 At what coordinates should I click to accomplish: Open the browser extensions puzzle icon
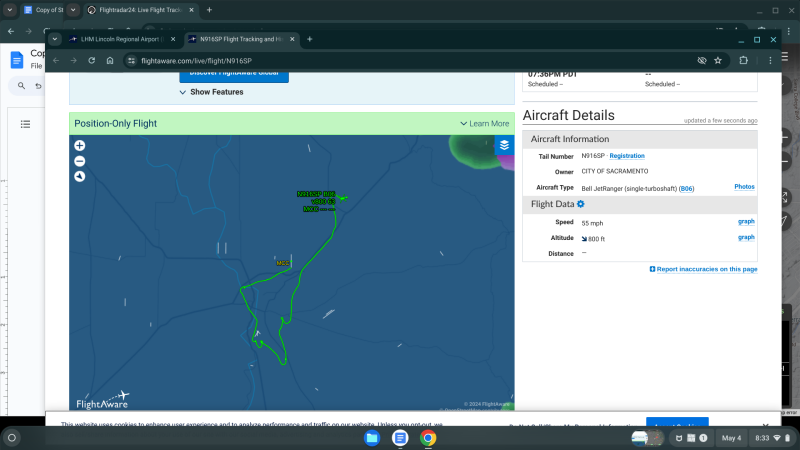743,61
